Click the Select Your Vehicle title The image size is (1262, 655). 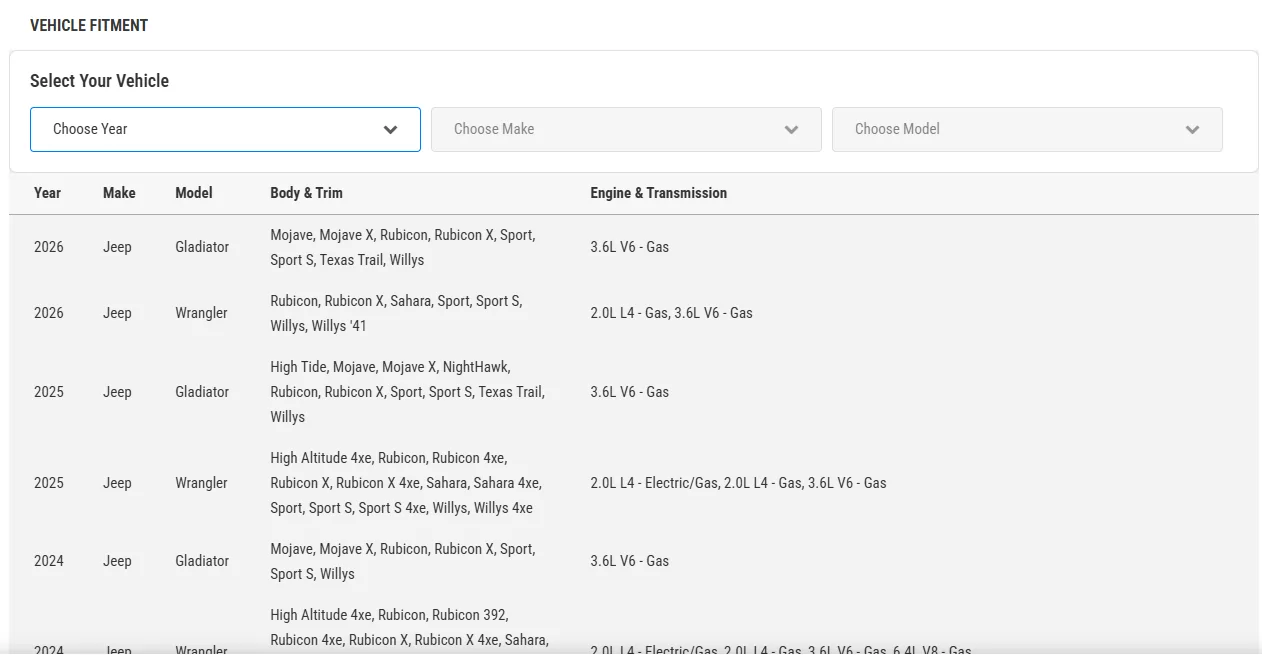pyautogui.click(x=99, y=81)
